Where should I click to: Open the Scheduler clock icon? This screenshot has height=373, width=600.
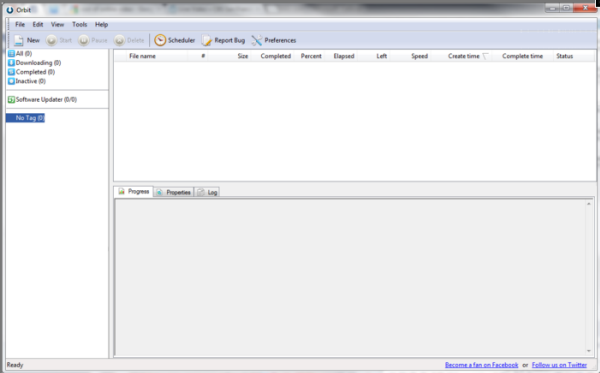(160, 40)
